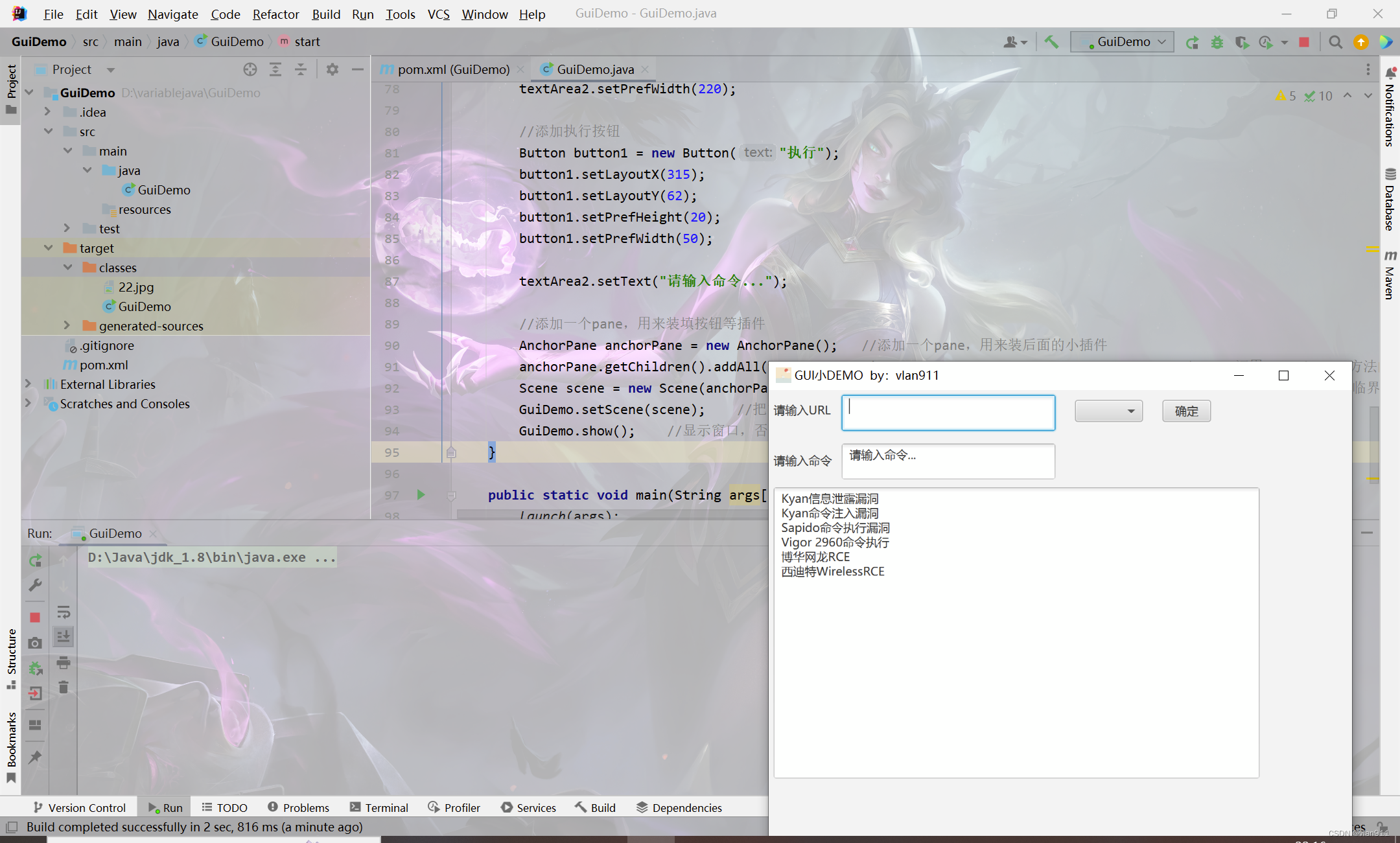This screenshot has height=843, width=1400.
Task: Click the 确定 button in GUI dialog
Action: (1187, 410)
